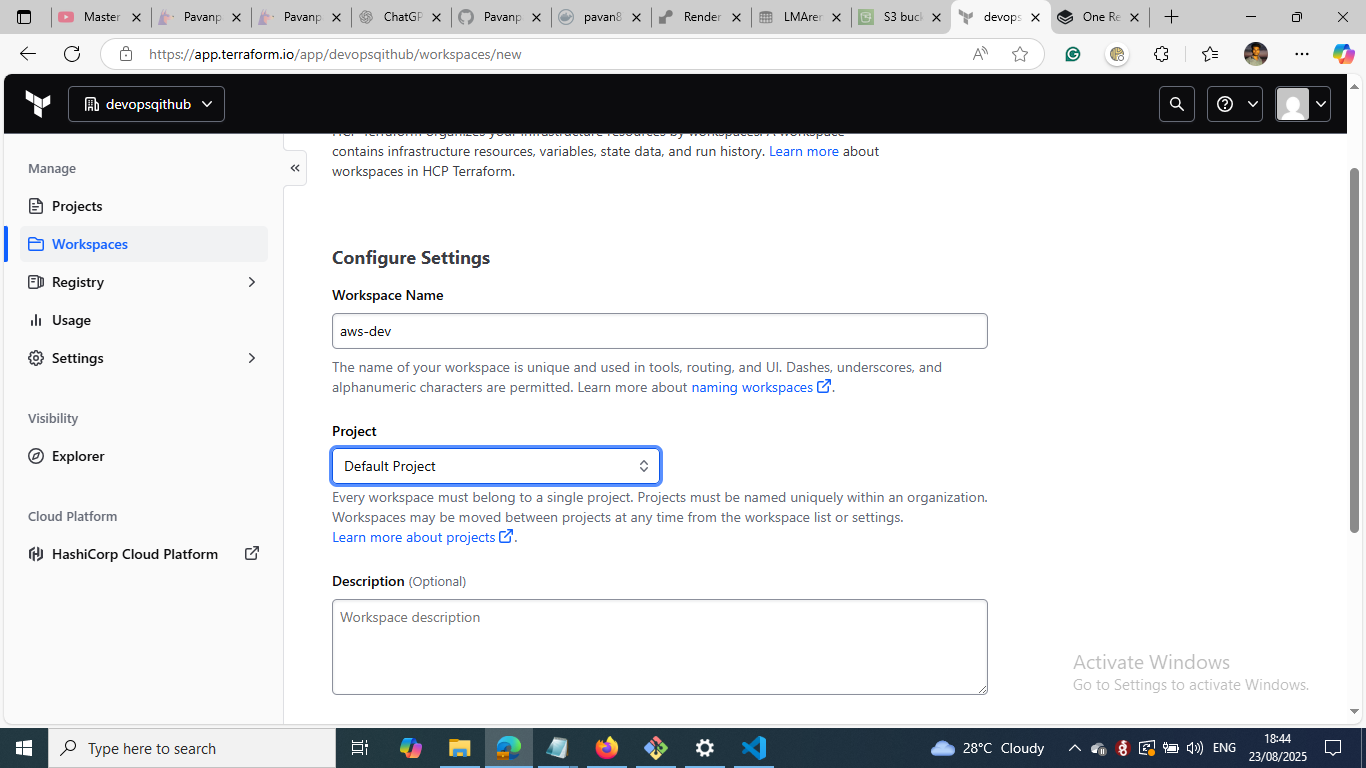This screenshot has width=1366, height=768.
Task: Open the devopsqithub organization switcher
Action: 146,104
